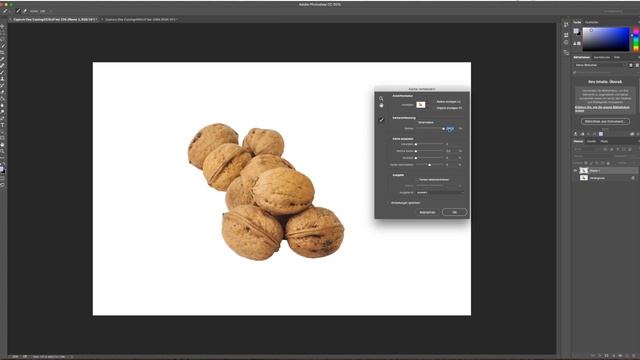Viewport: 640px width, 360px height.
Task: Select the Zoom tool in Refine Edge dialog
Action: (381, 98)
